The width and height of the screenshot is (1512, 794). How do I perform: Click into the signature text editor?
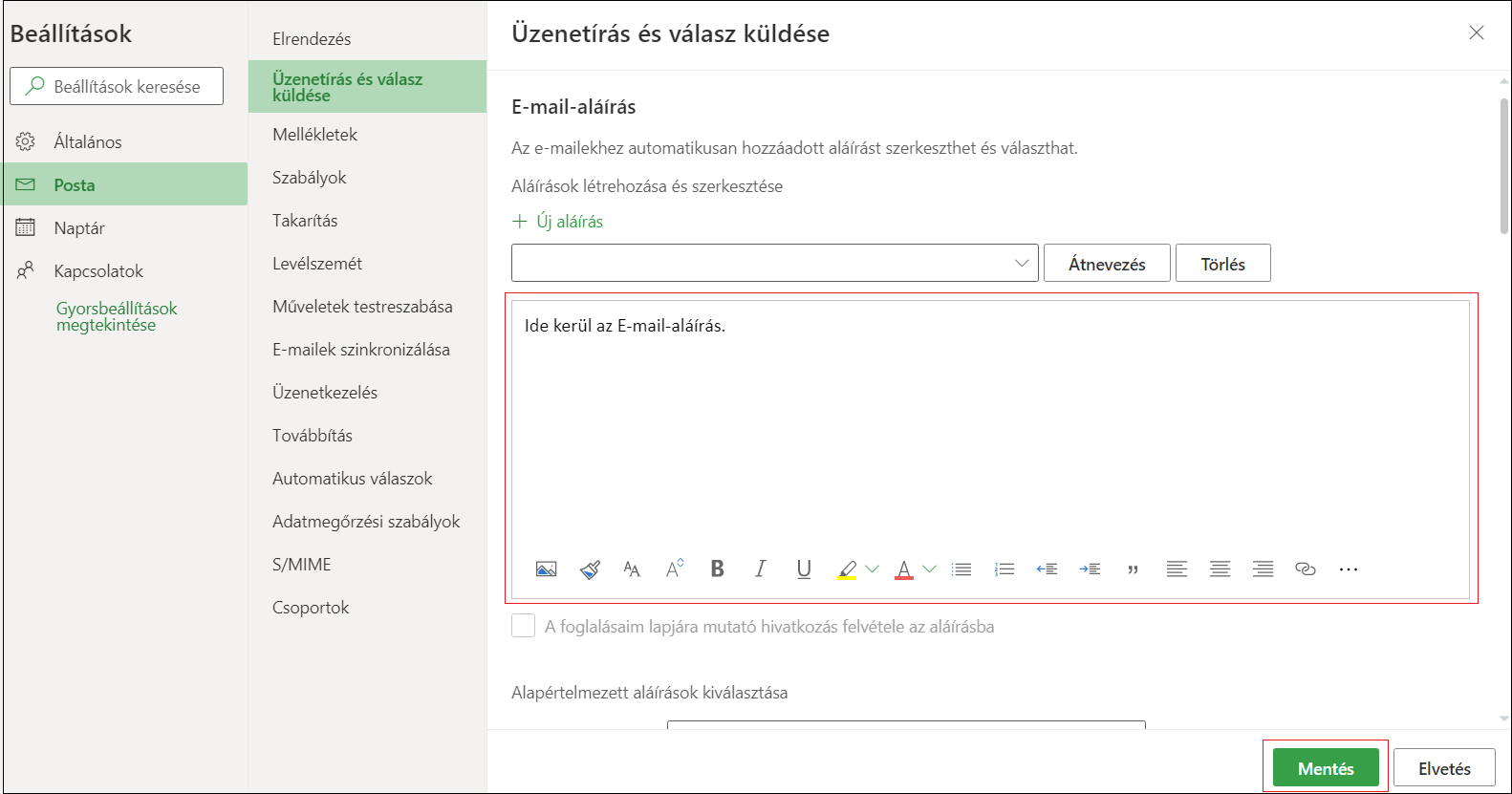tap(990, 425)
